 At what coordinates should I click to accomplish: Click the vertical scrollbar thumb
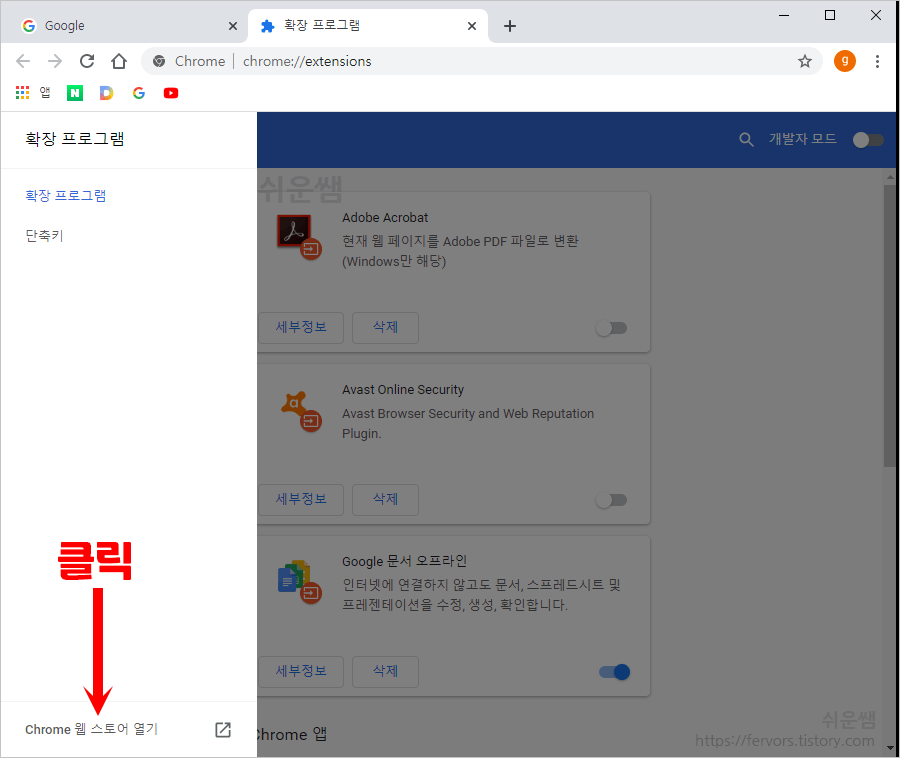(x=890, y=326)
